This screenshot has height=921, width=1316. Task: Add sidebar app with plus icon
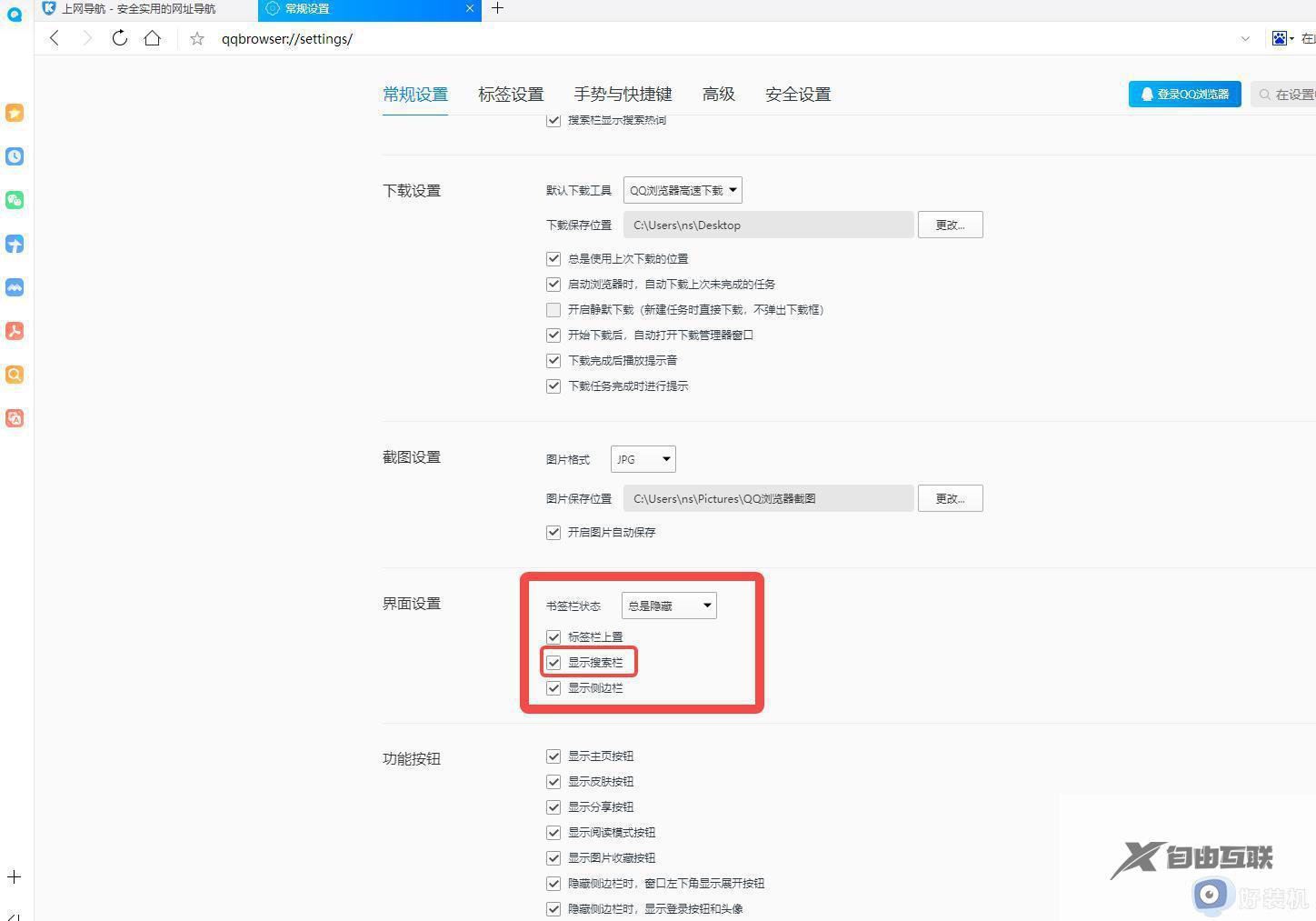(15, 877)
